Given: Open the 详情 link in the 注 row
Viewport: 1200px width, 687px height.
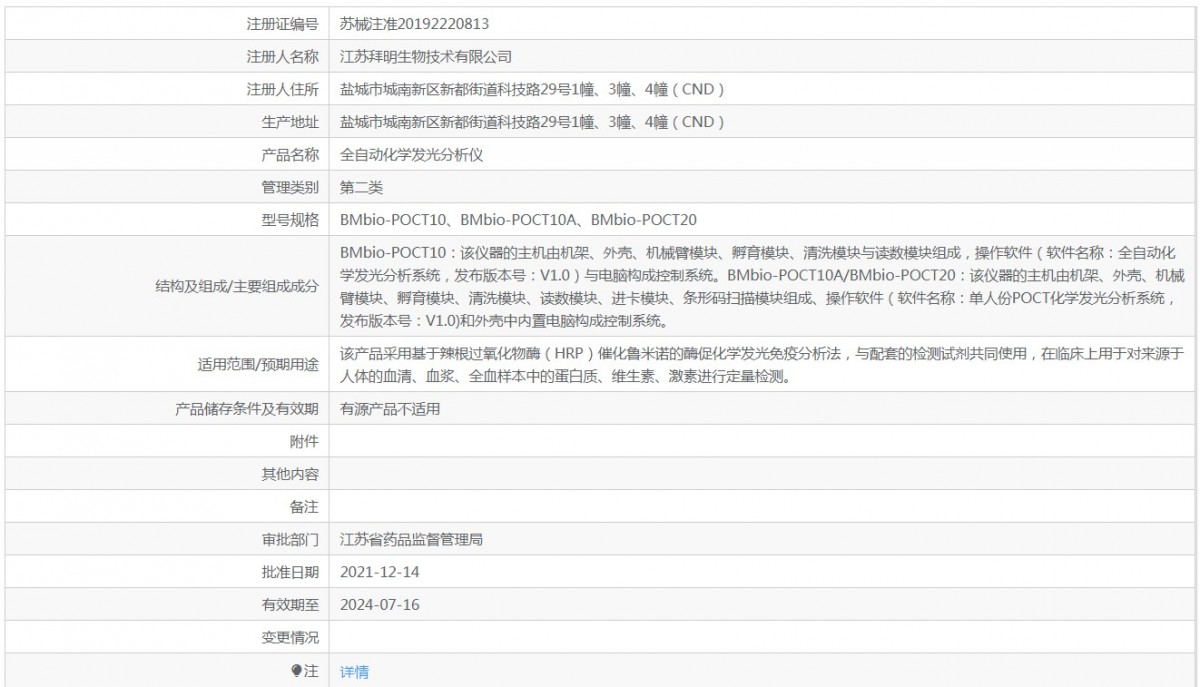Looking at the screenshot, I should 354,672.
